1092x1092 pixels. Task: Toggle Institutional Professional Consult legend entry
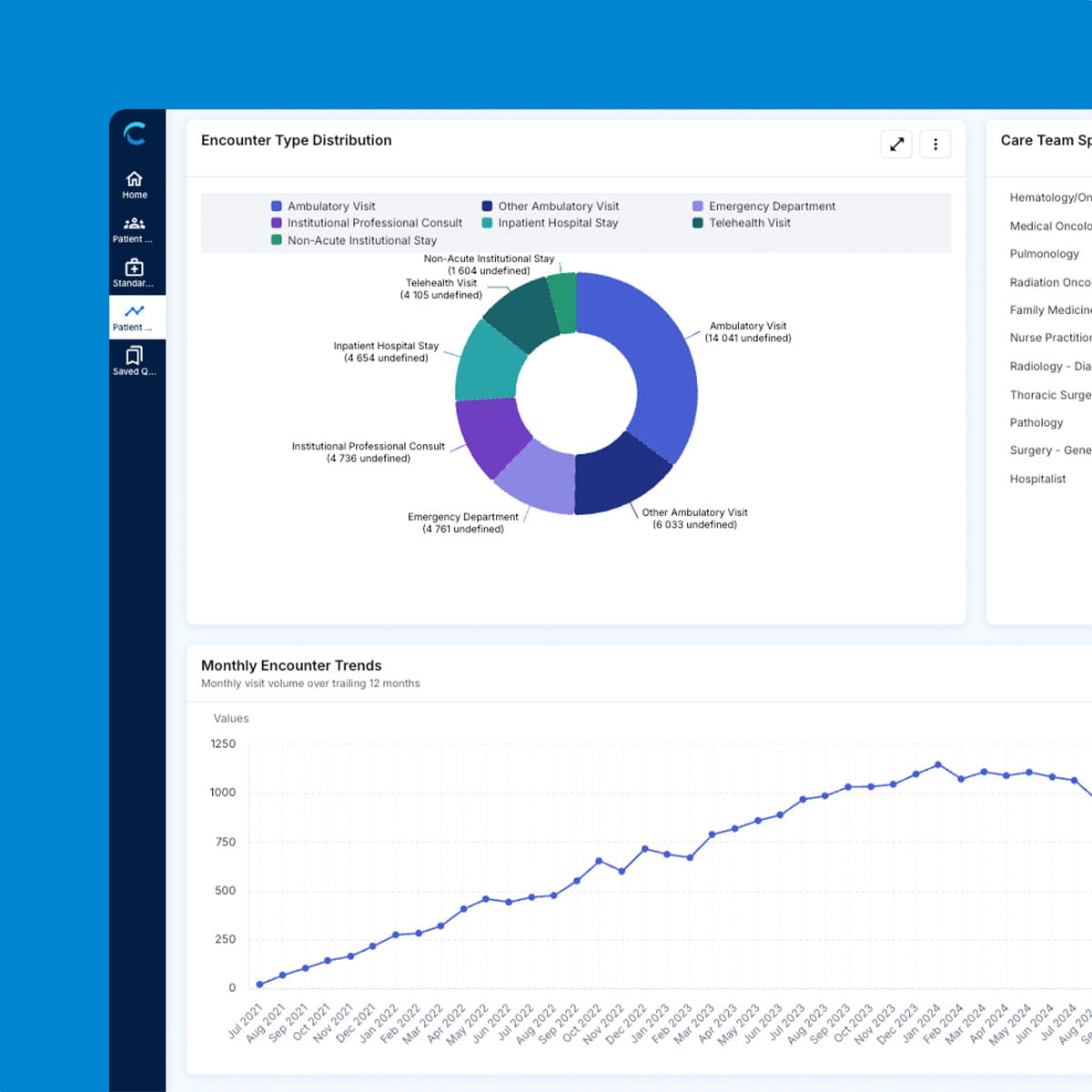367,223
